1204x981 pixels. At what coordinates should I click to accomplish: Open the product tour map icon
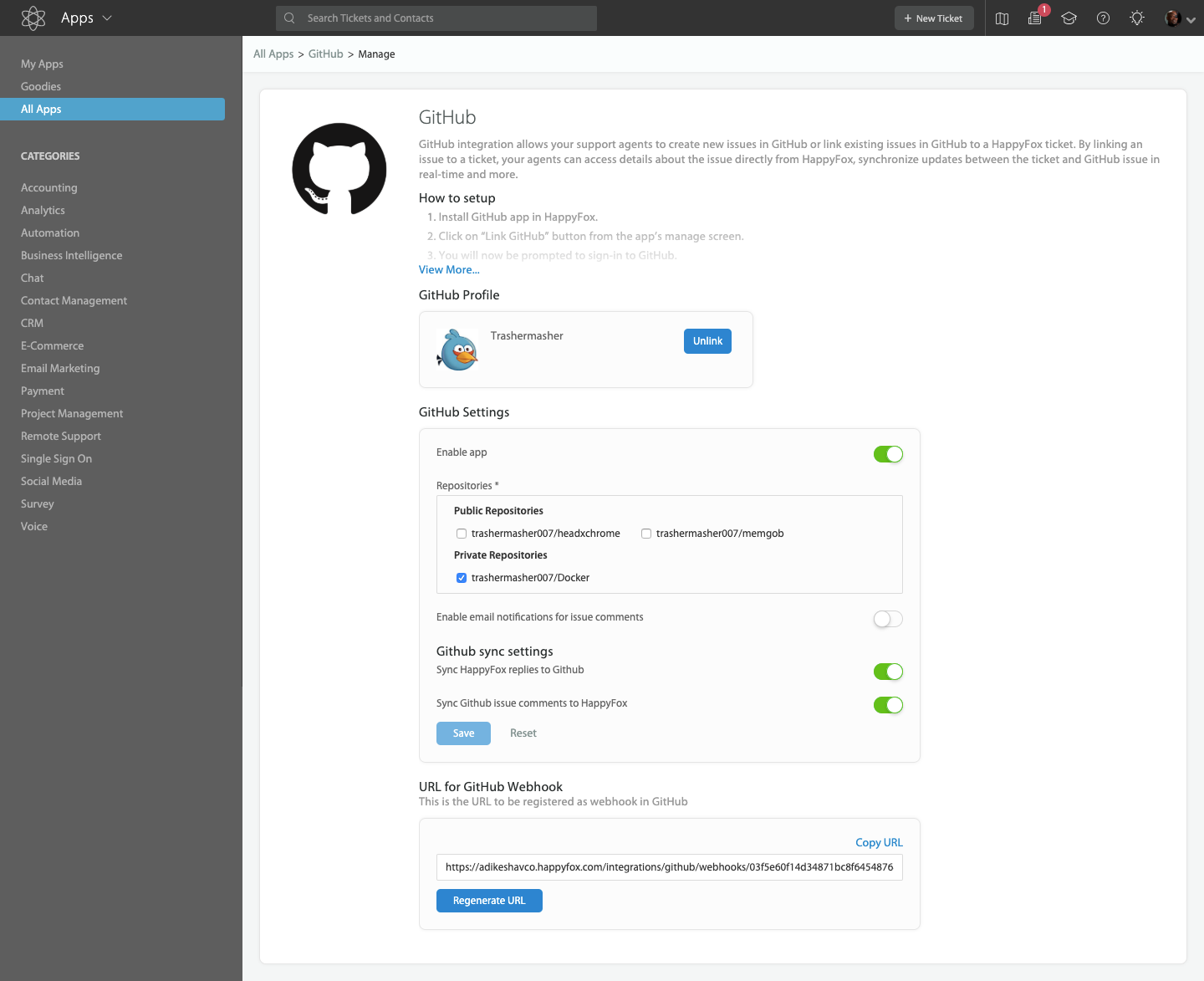click(1002, 18)
